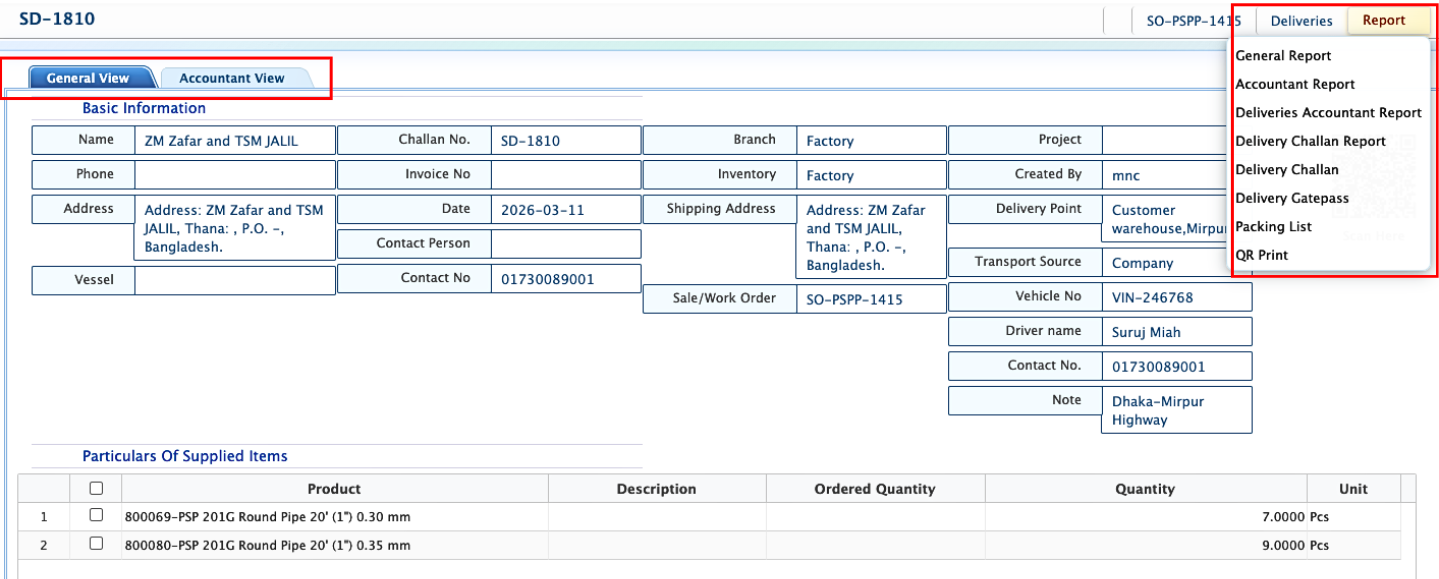Click the Product column header

pyautogui.click(x=334, y=489)
